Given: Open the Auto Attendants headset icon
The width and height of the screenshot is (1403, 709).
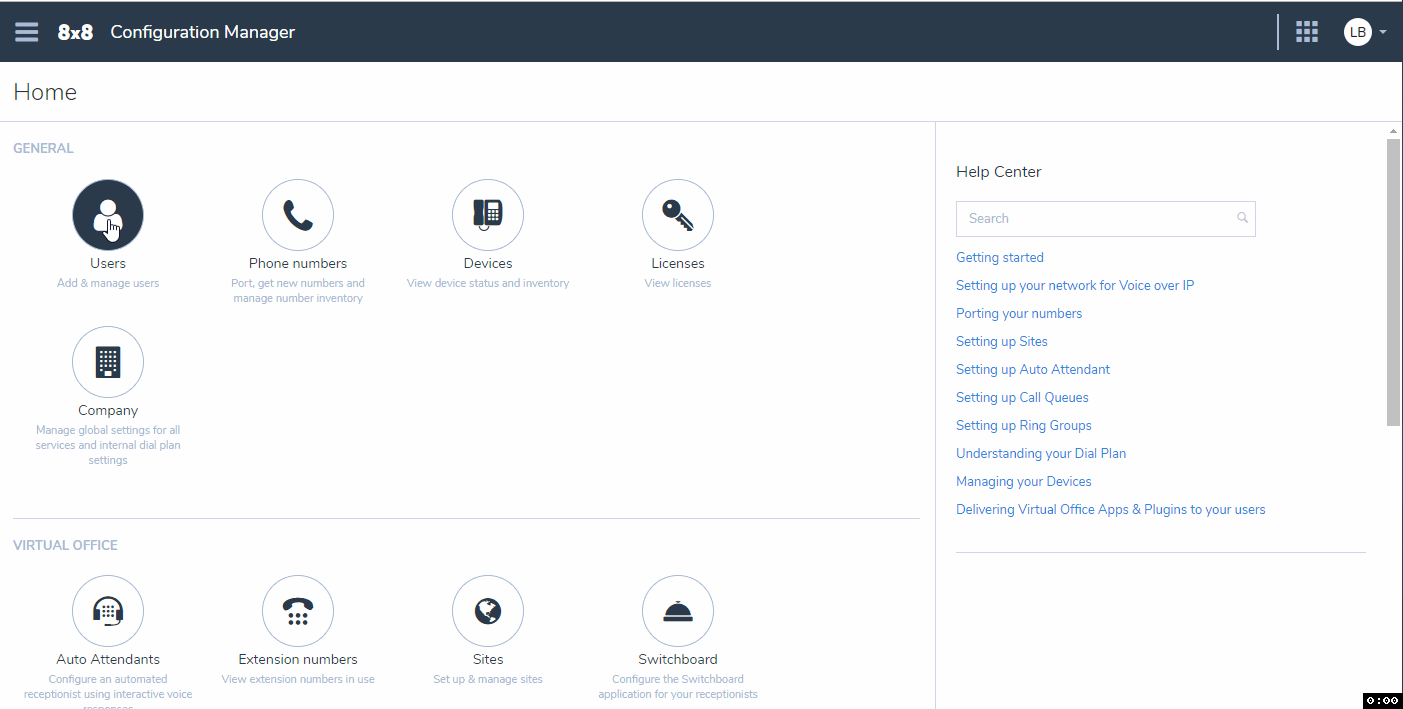Looking at the screenshot, I should point(108,611).
